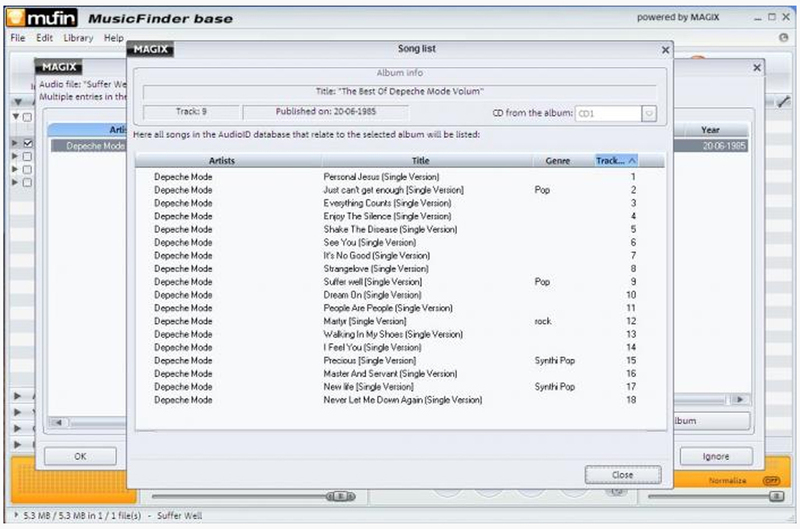The height and width of the screenshot is (529, 800).
Task: Open the CD from the album dropdown
Action: tap(648, 113)
